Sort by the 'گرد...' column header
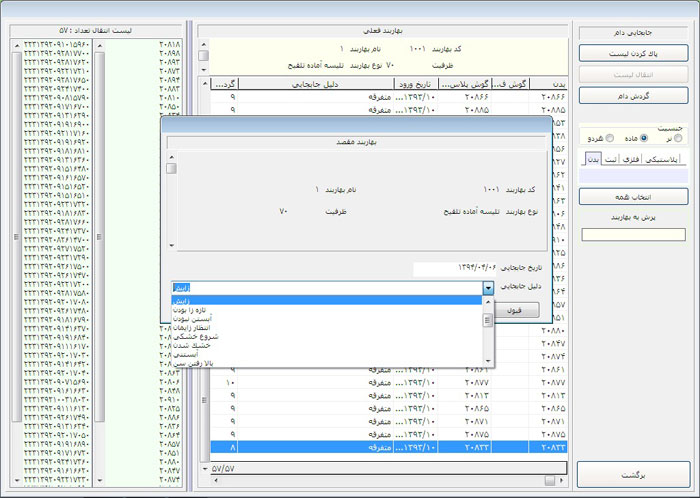The height and width of the screenshot is (498, 700). tap(225, 84)
